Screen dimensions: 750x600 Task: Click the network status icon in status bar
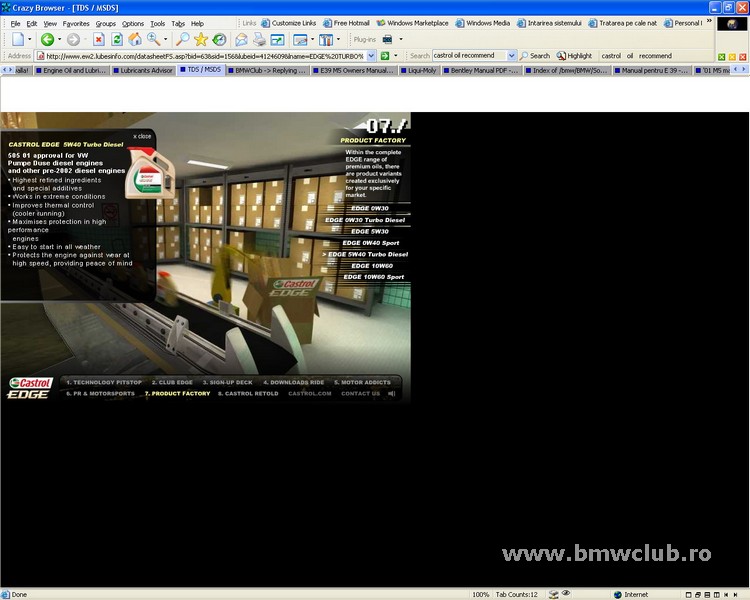553,594
